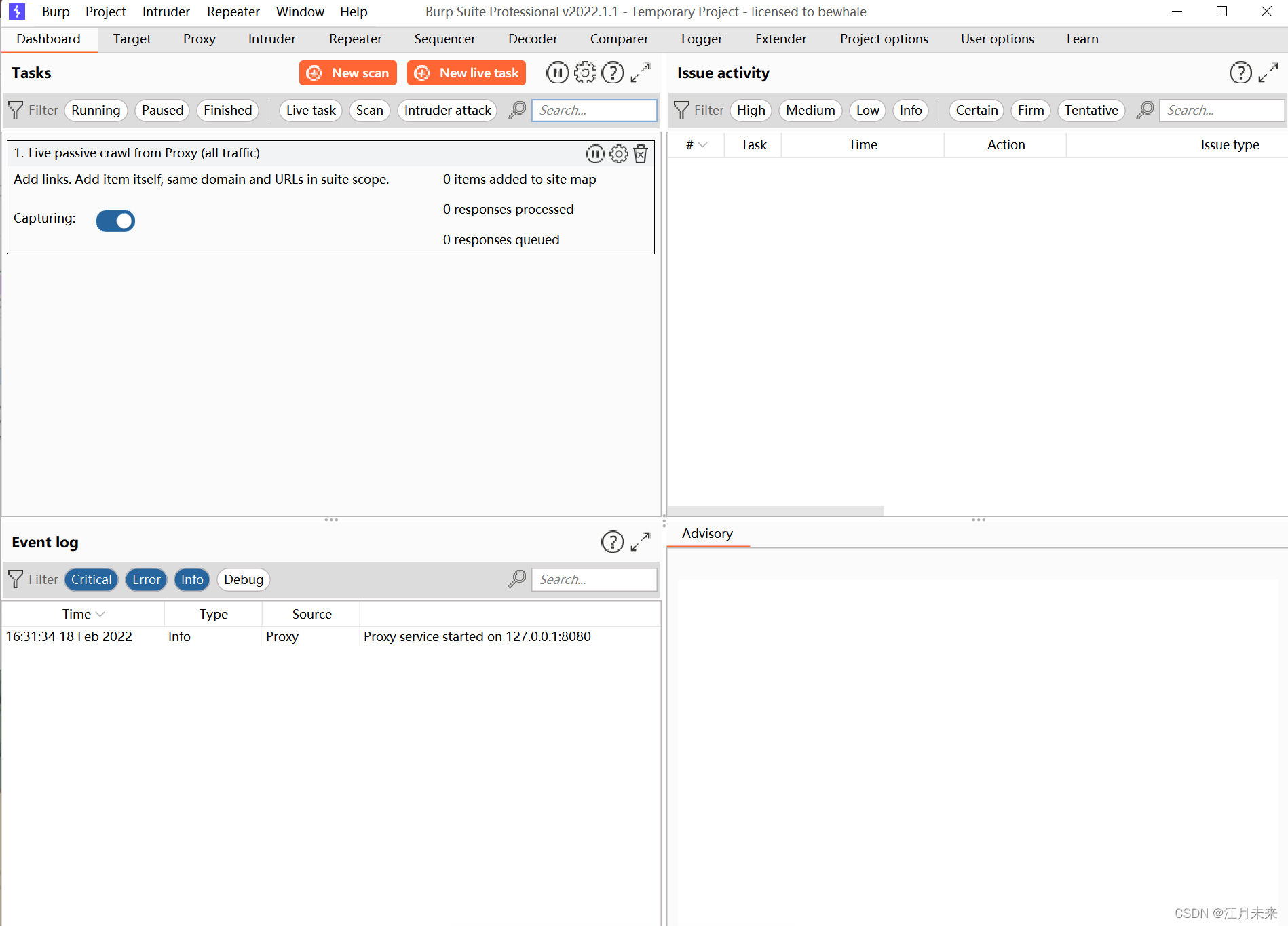1288x926 pixels.
Task: Toggle the Low severity filter
Action: point(868,110)
